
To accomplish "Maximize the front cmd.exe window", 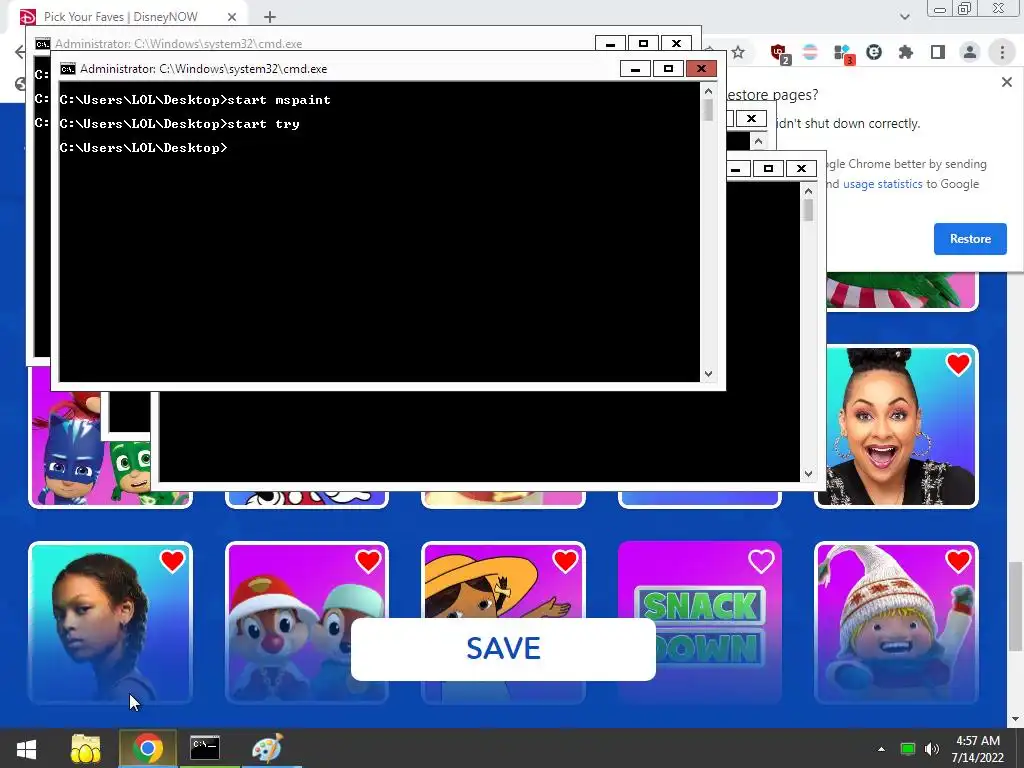I will click(x=668, y=69).
